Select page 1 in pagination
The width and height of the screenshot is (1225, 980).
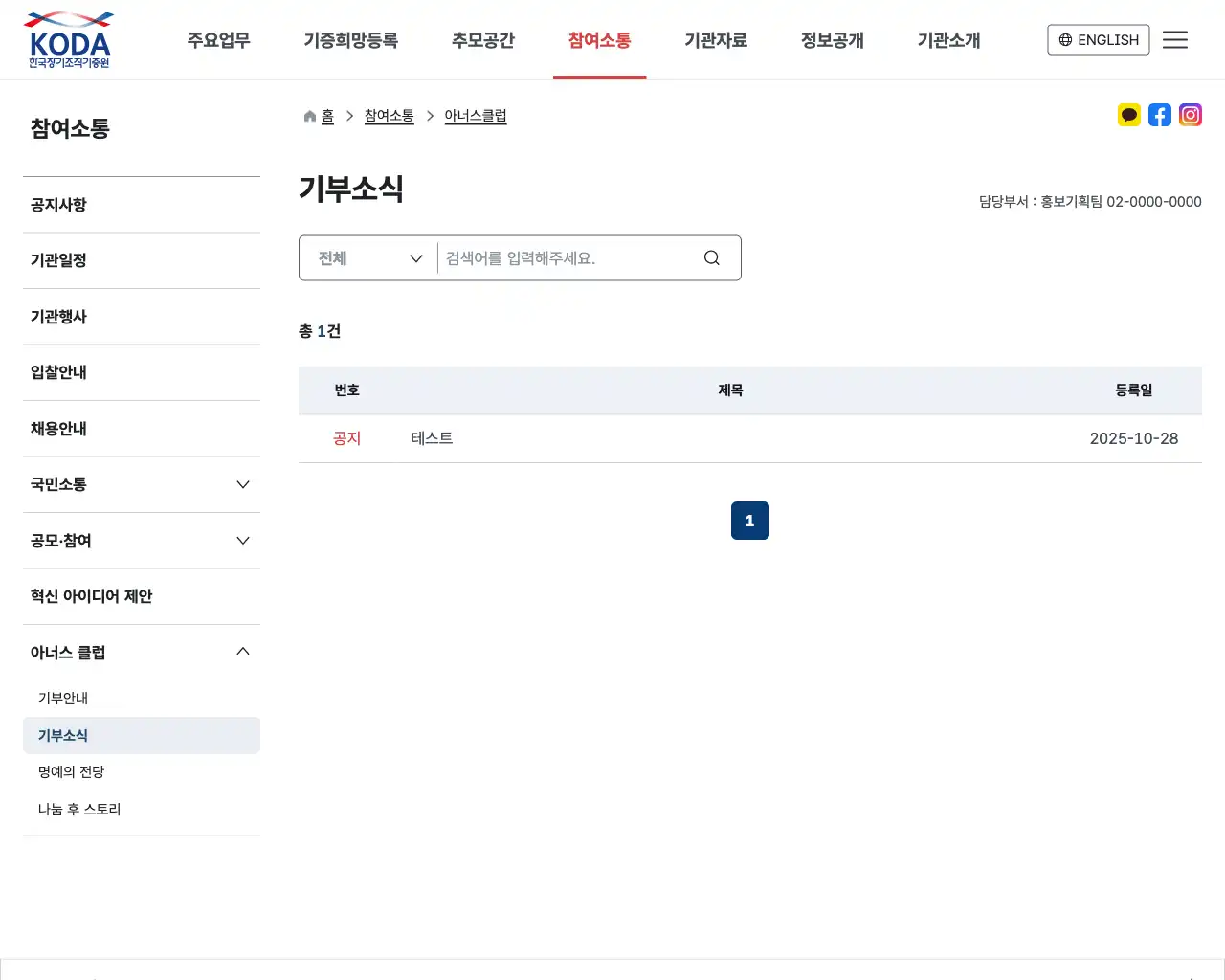(x=749, y=520)
